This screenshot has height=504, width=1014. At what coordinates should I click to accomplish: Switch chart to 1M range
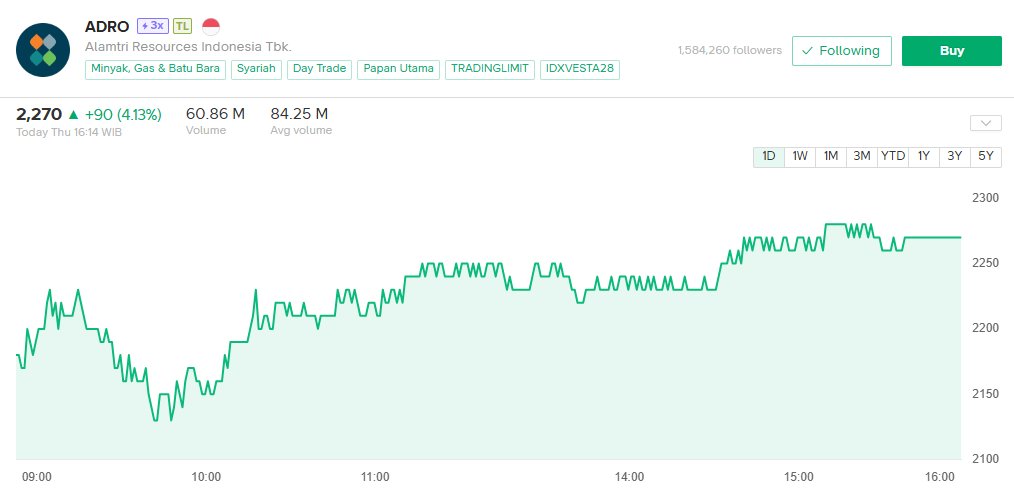[x=831, y=156]
